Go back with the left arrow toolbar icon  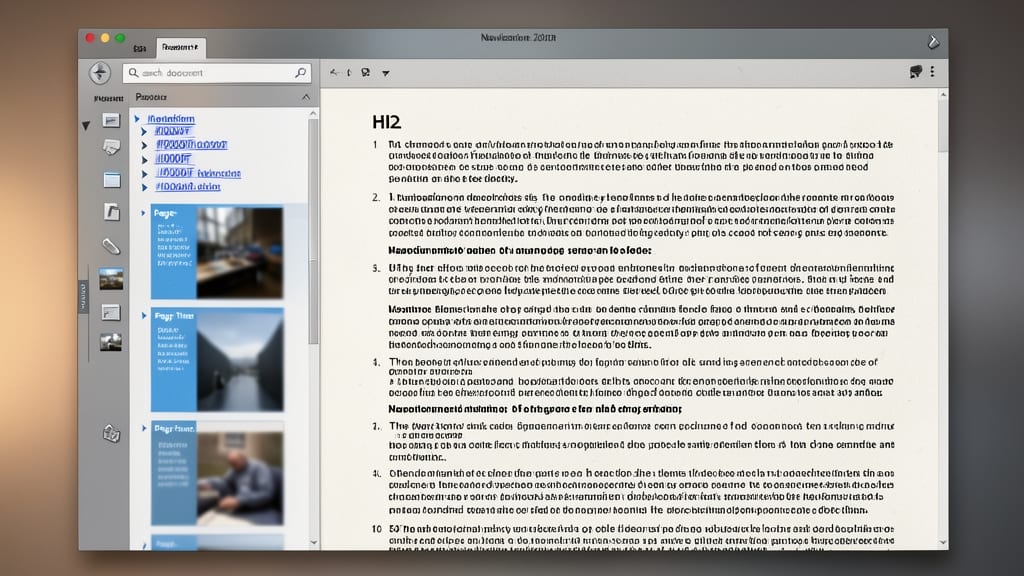click(334, 72)
